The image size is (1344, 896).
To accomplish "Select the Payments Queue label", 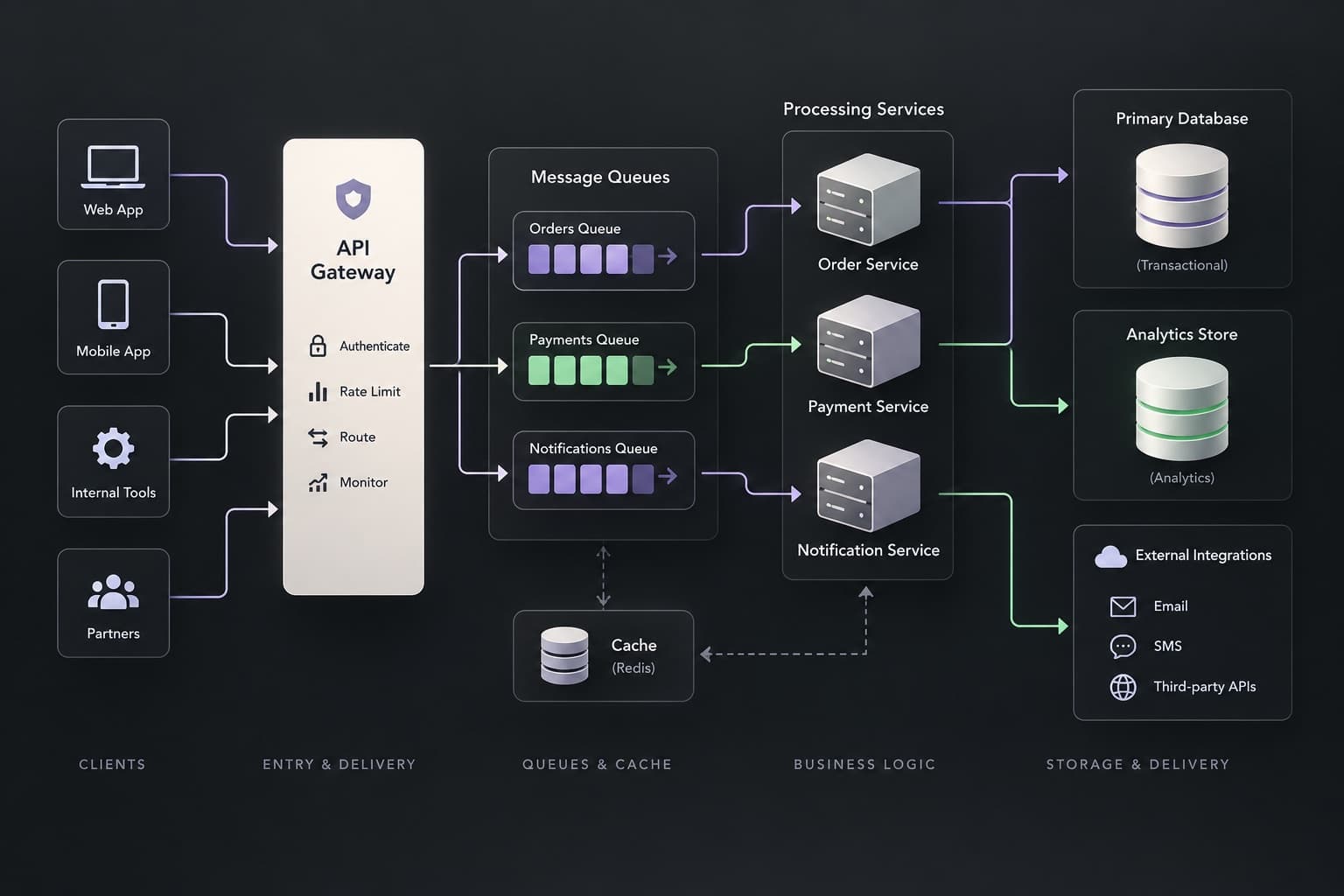I will click(584, 339).
